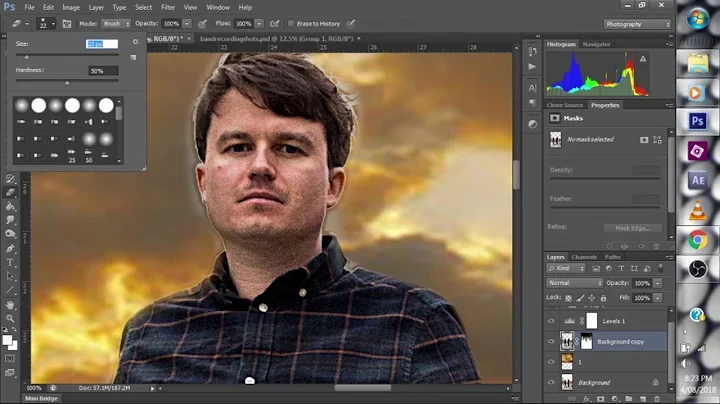
Task: Select the Sponge/Dodge tool
Action: (10, 234)
